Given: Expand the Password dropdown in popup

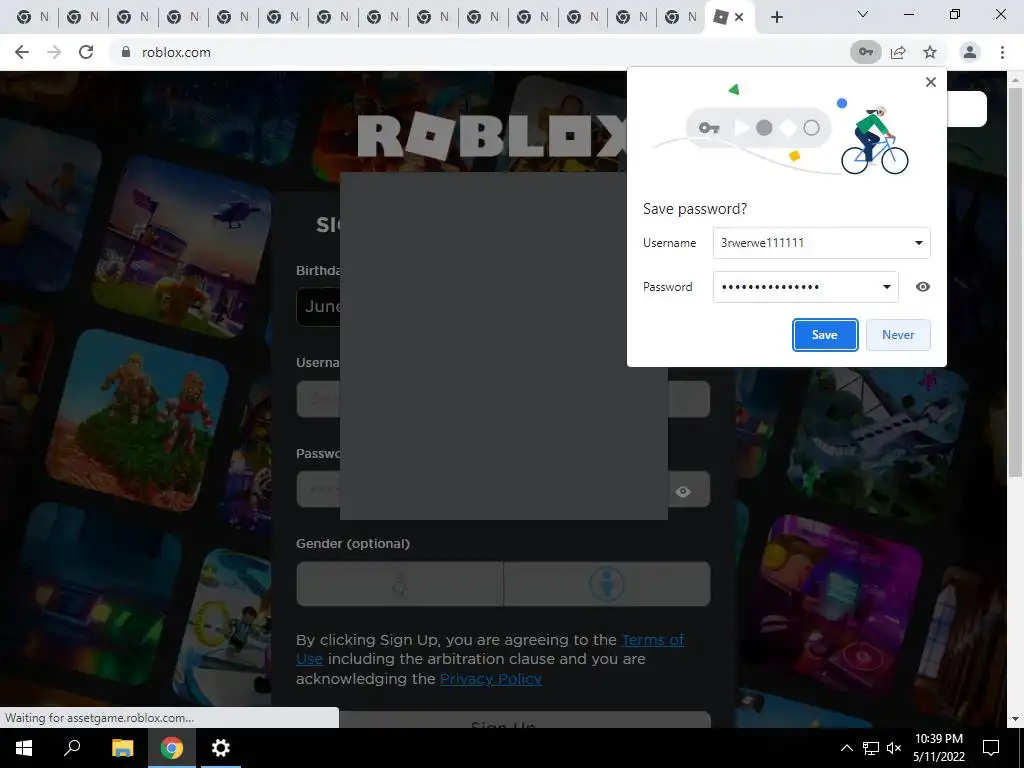Looking at the screenshot, I should point(887,287).
